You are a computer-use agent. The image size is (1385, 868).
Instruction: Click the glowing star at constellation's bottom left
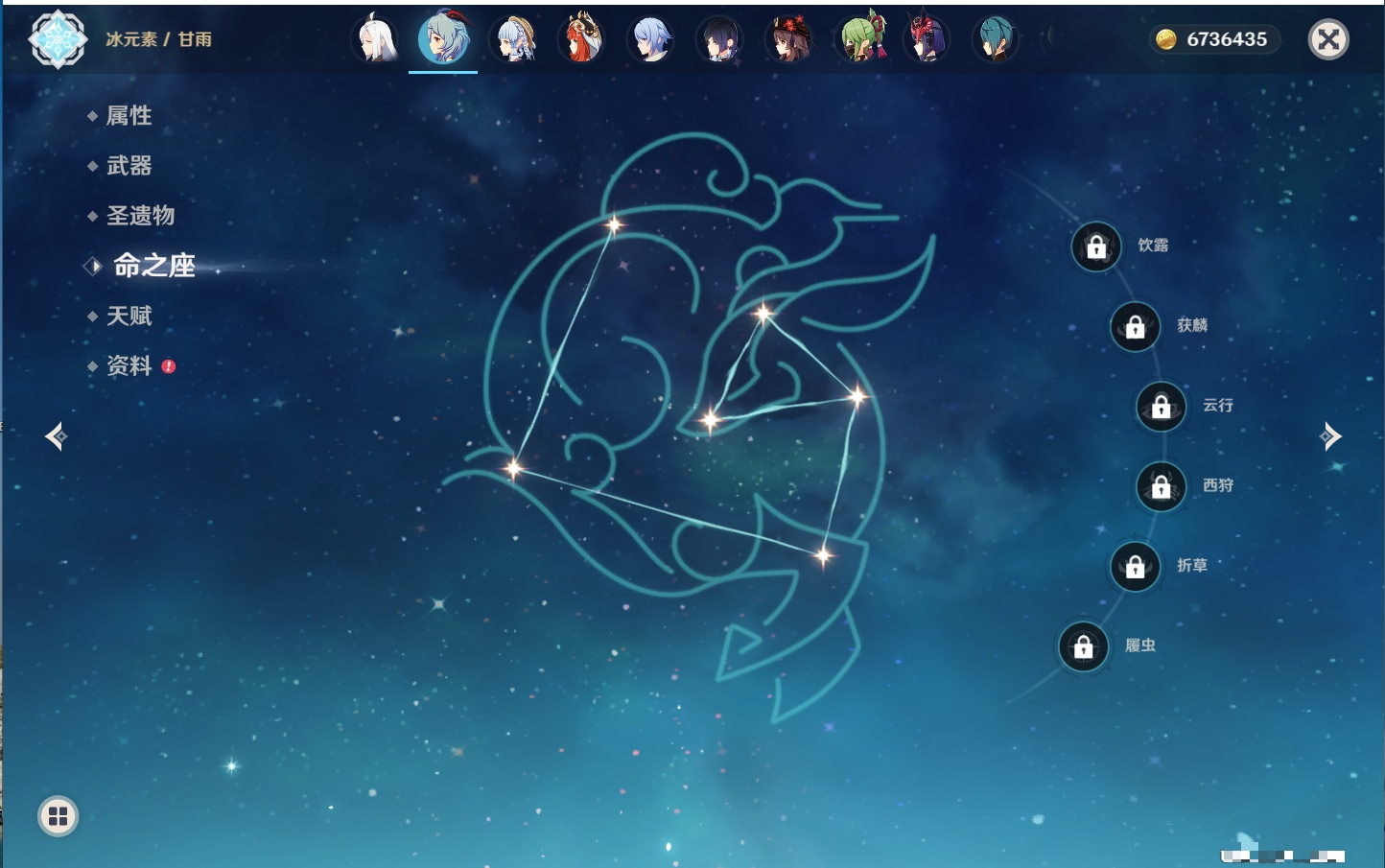(514, 468)
